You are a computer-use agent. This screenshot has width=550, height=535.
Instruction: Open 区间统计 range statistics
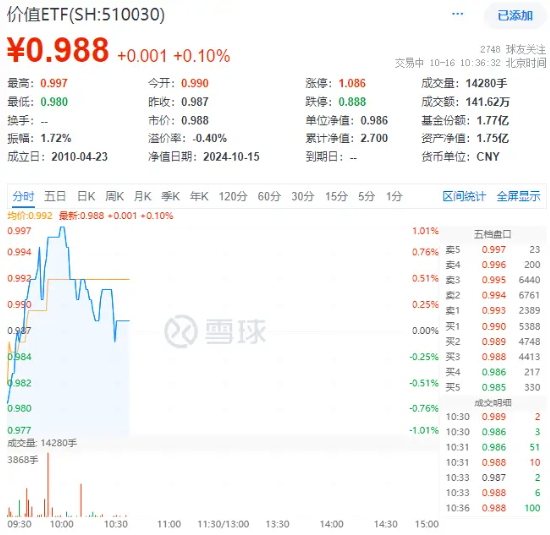click(x=464, y=196)
